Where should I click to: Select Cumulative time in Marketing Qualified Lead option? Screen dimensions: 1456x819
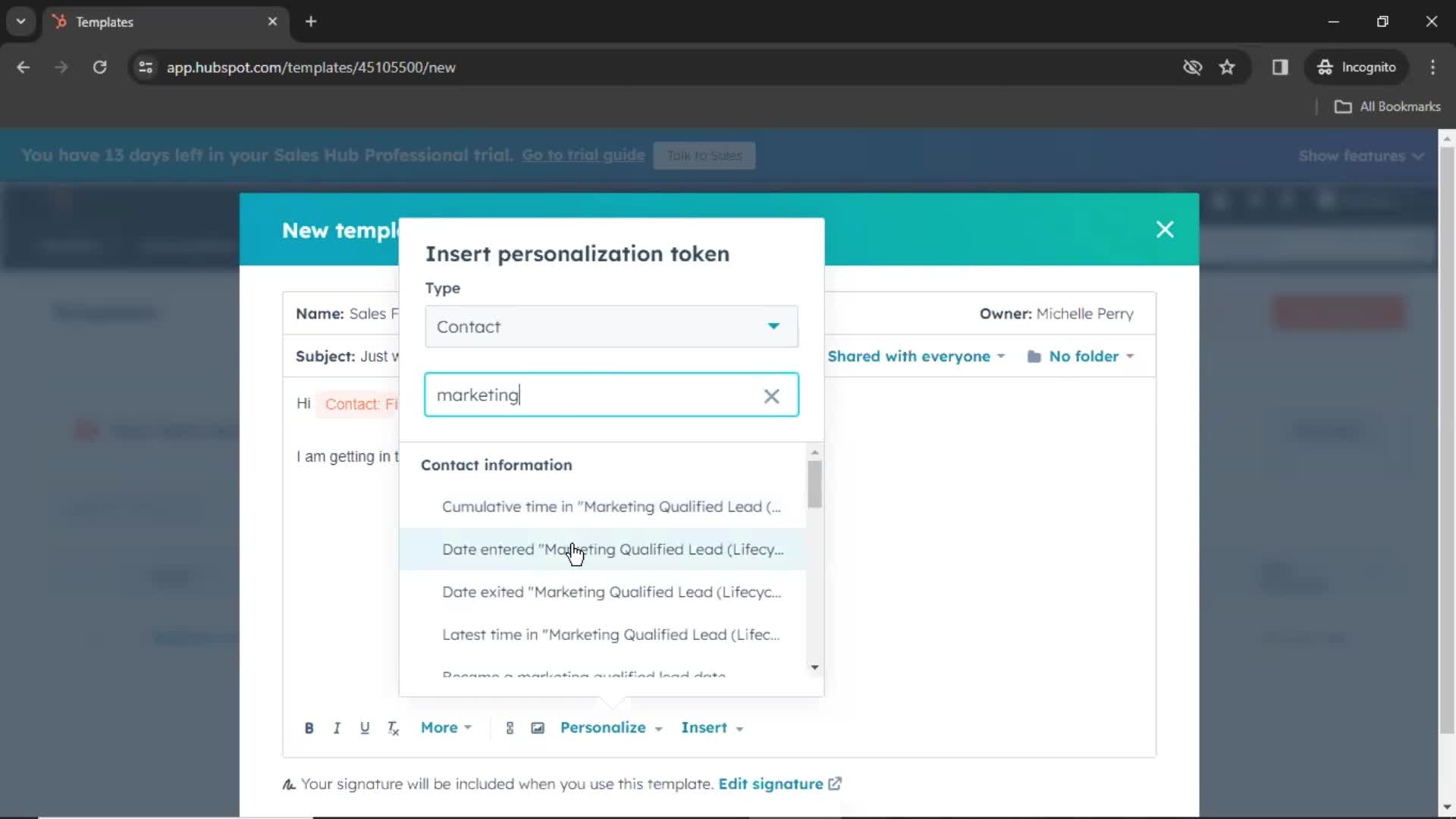[612, 506]
